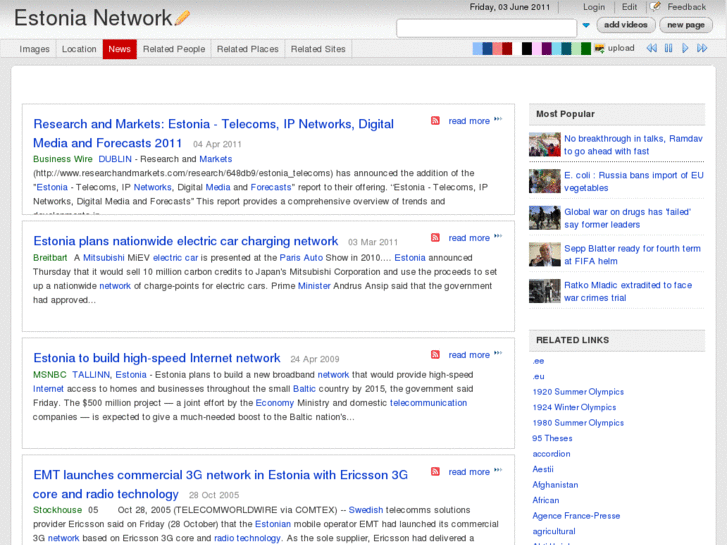Select the light green color swatch
The image size is (727, 545).
point(576,49)
